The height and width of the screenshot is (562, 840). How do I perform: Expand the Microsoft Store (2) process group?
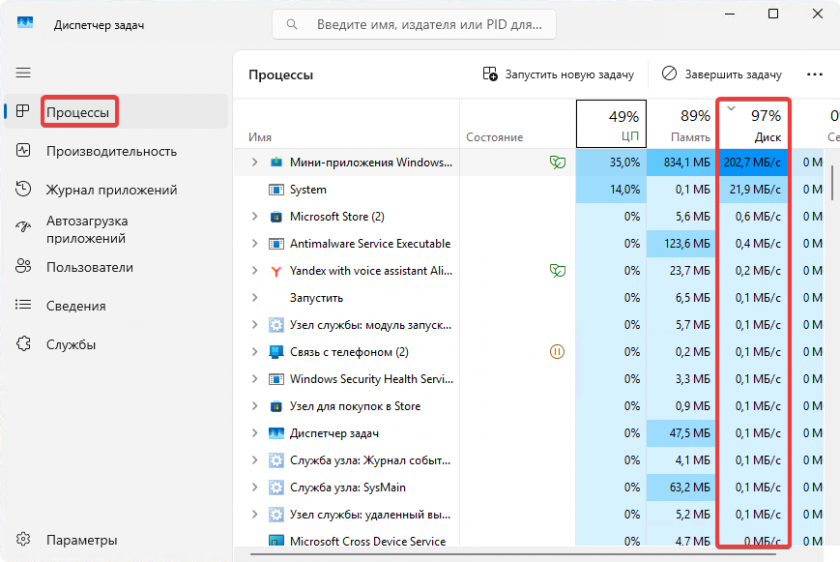pyautogui.click(x=254, y=217)
